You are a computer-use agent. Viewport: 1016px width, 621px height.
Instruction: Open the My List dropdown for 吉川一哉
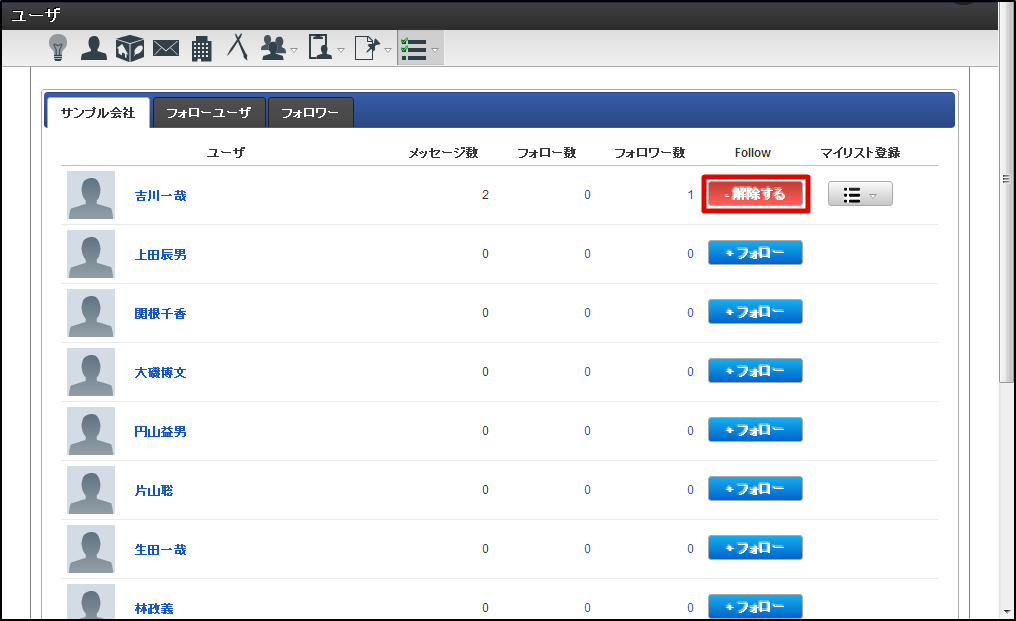(x=860, y=195)
